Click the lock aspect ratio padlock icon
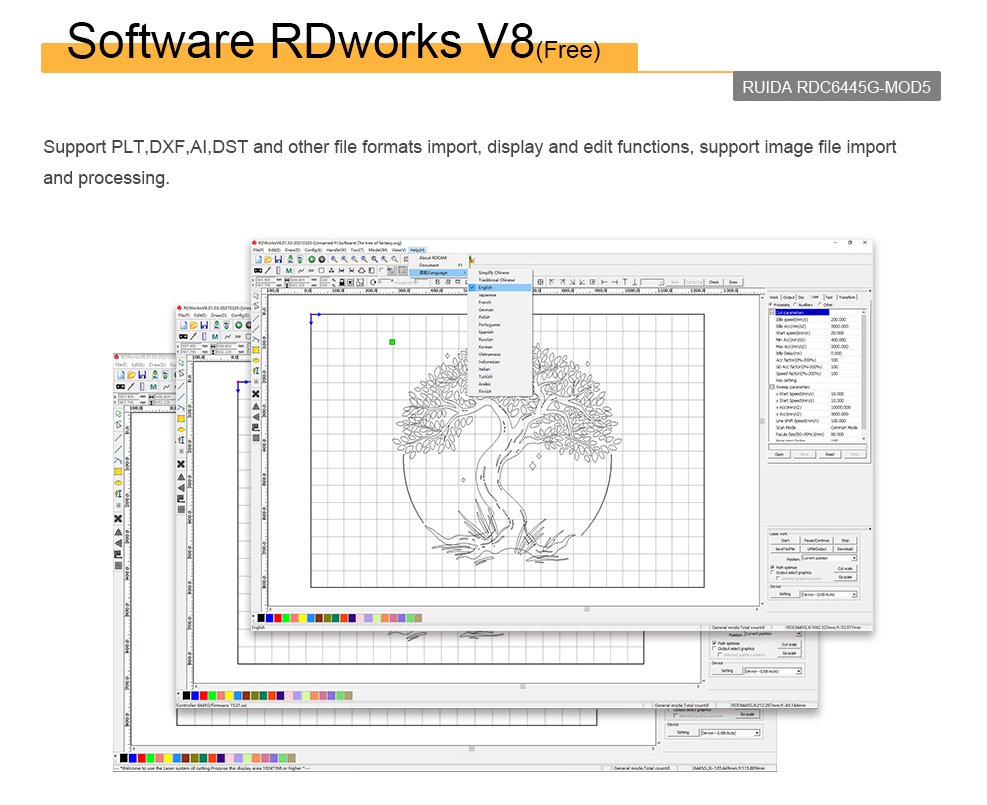 tap(342, 283)
